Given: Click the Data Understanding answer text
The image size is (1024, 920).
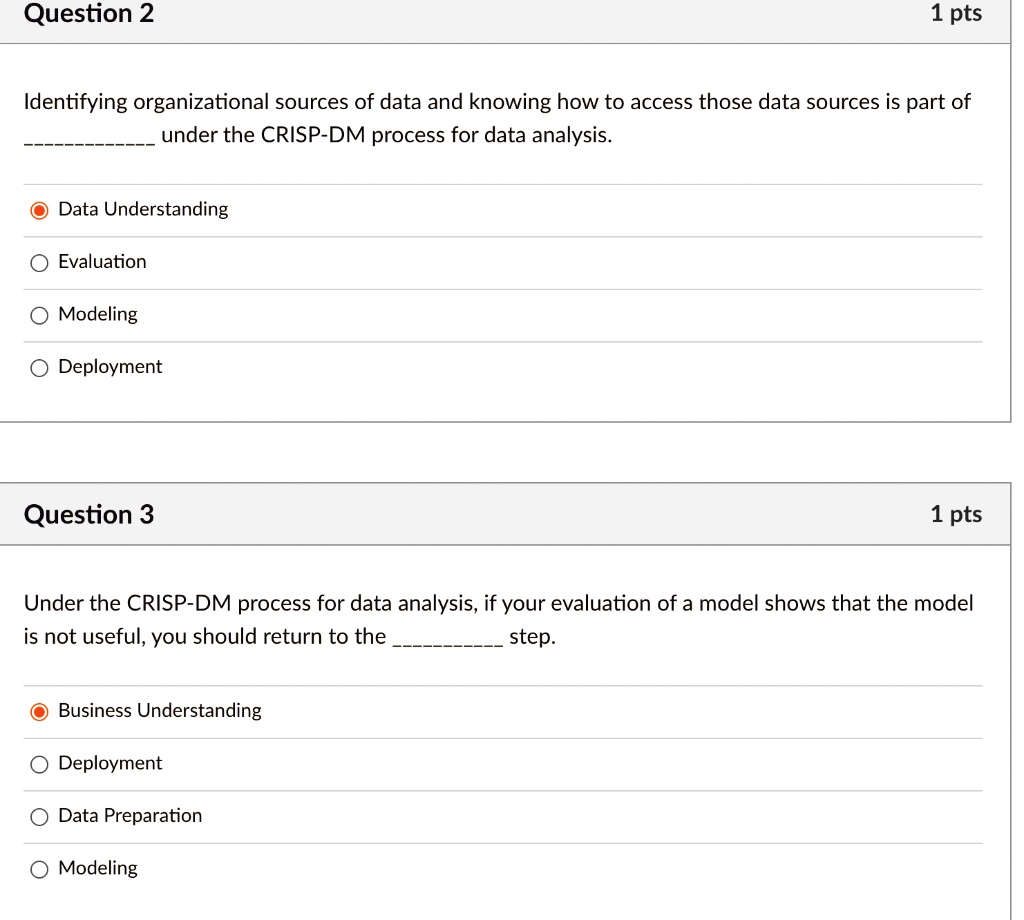Looking at the screenshot, I should (x=143, y=209).
